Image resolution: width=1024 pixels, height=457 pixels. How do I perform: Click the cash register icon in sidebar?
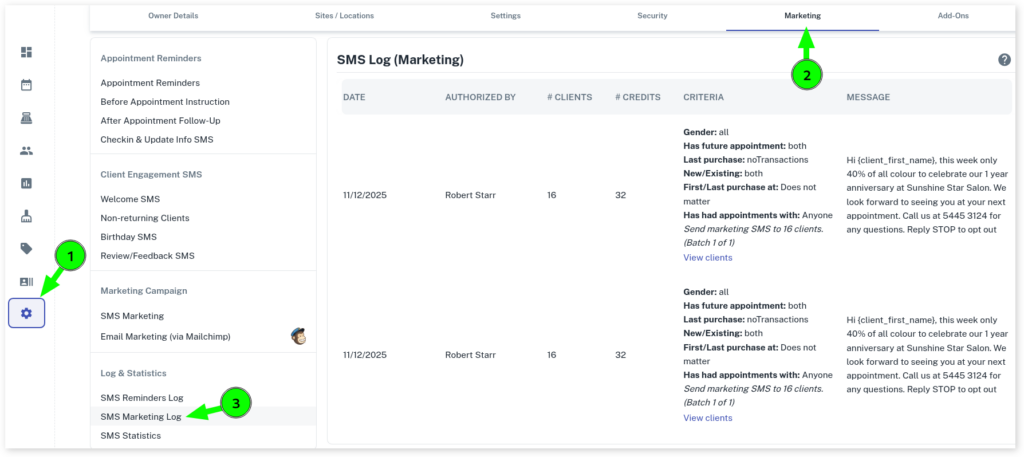coord(26,118)
